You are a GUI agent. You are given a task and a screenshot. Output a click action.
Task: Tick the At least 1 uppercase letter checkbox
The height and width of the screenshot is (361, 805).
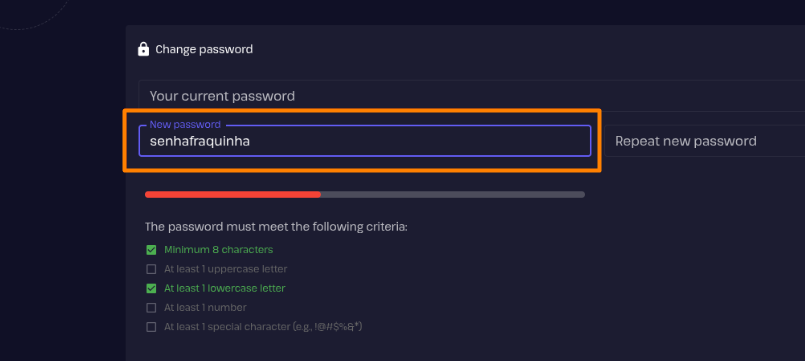tap(151, 269)
